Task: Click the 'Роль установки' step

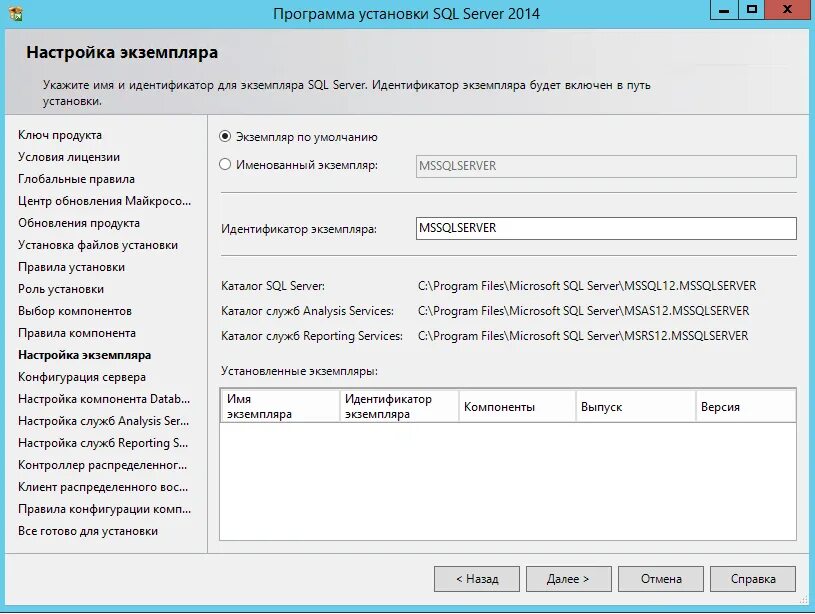Action: coord(61,289)
